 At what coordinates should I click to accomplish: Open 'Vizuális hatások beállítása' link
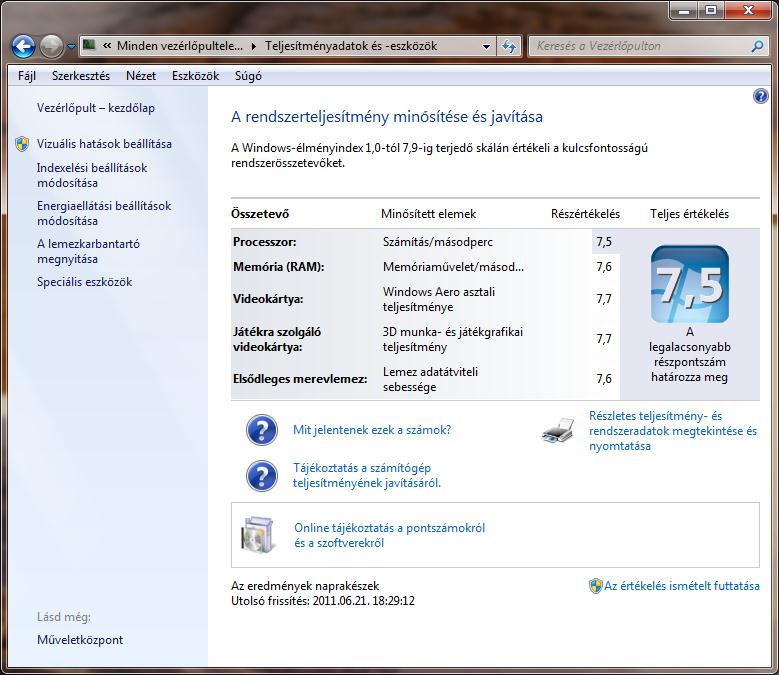(x=104, y=144)
